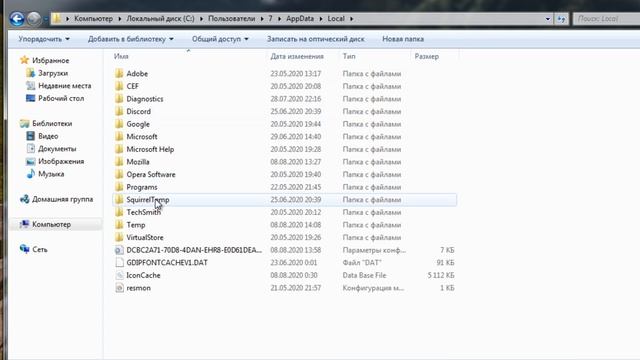The height and width of the screenshot is (360, 640).
Task: Expand arrow after Local in address bar
Action: pyautogui.click(x=351, y=19)
